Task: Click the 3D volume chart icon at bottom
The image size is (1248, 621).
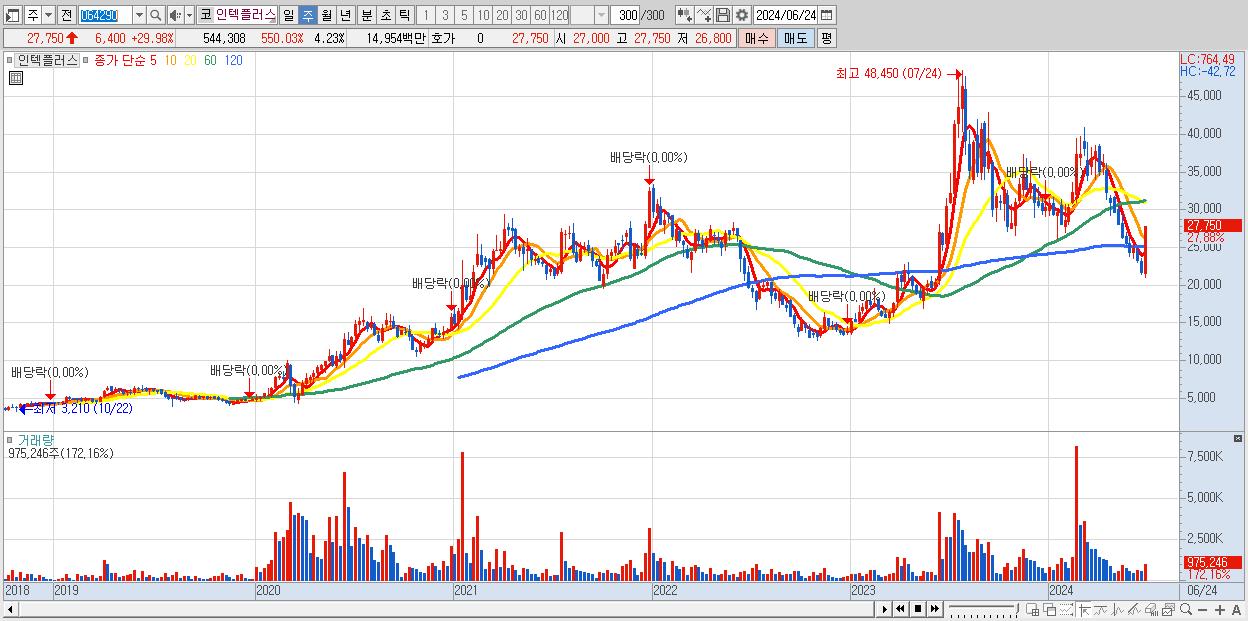Action: (x=1151, y=609)
